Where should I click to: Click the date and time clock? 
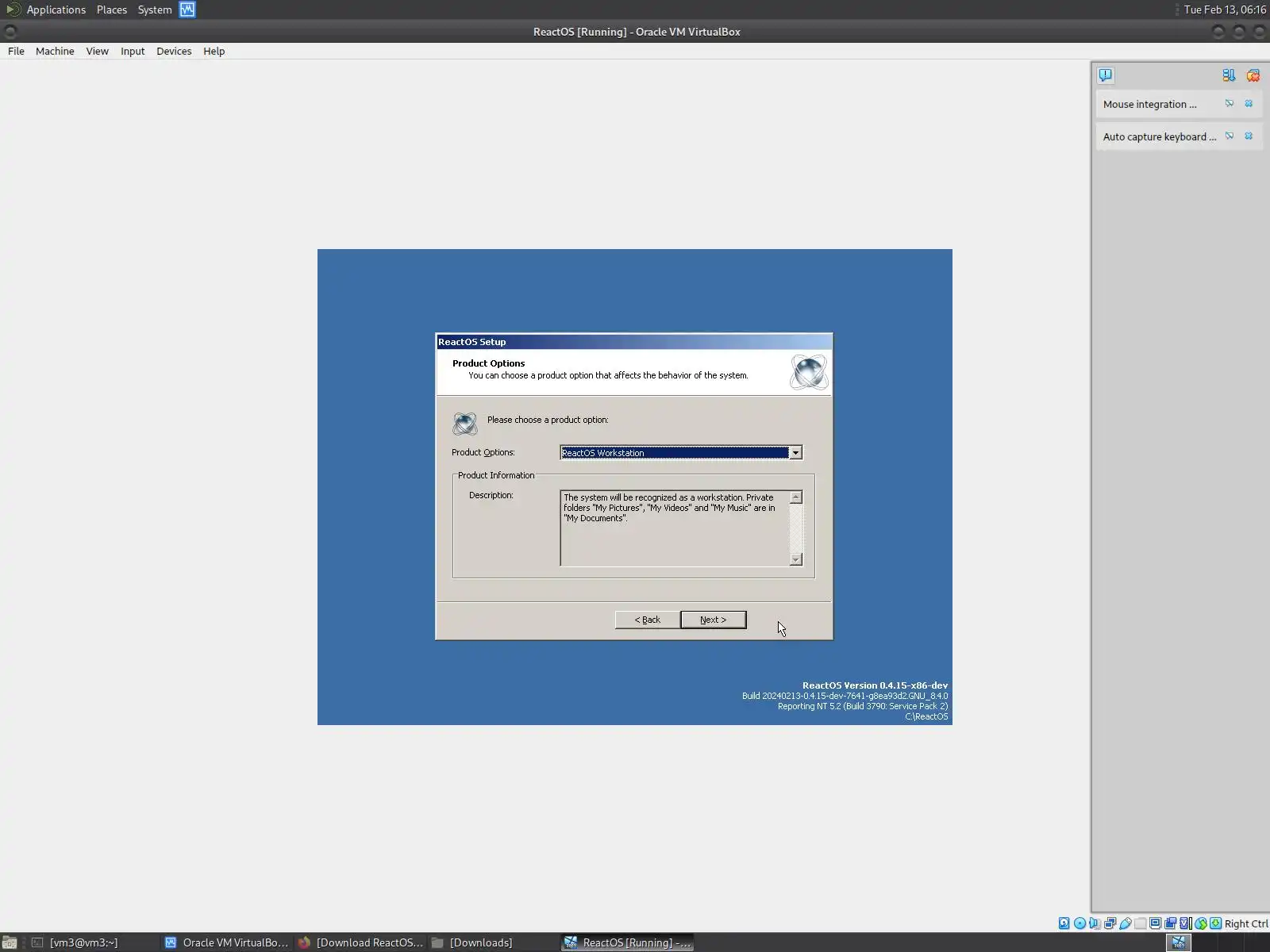click(x=1225, y=10)
